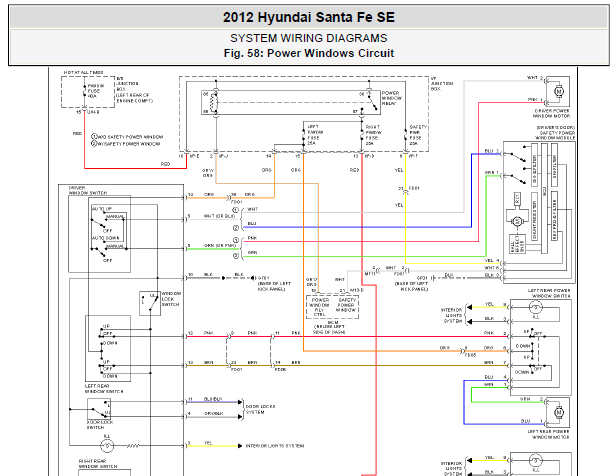Viewport: 613px width, 476px height.
Task: Click the ILL lamp symbol in driver switch
Action: [x=107, y=446]
